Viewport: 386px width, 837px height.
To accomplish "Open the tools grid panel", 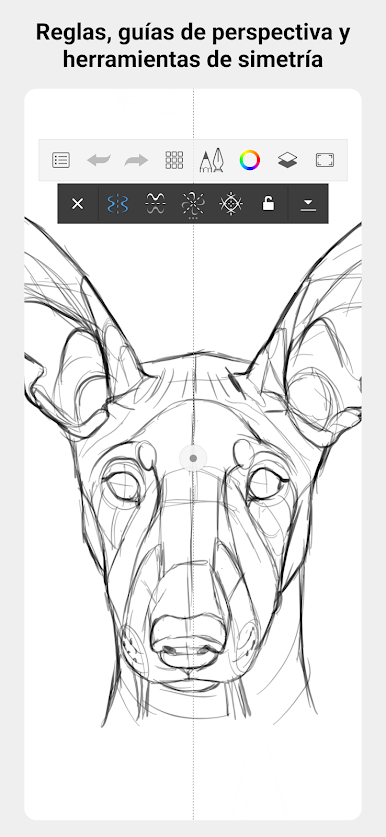I will pyautogui.click(x=174, y=160).
